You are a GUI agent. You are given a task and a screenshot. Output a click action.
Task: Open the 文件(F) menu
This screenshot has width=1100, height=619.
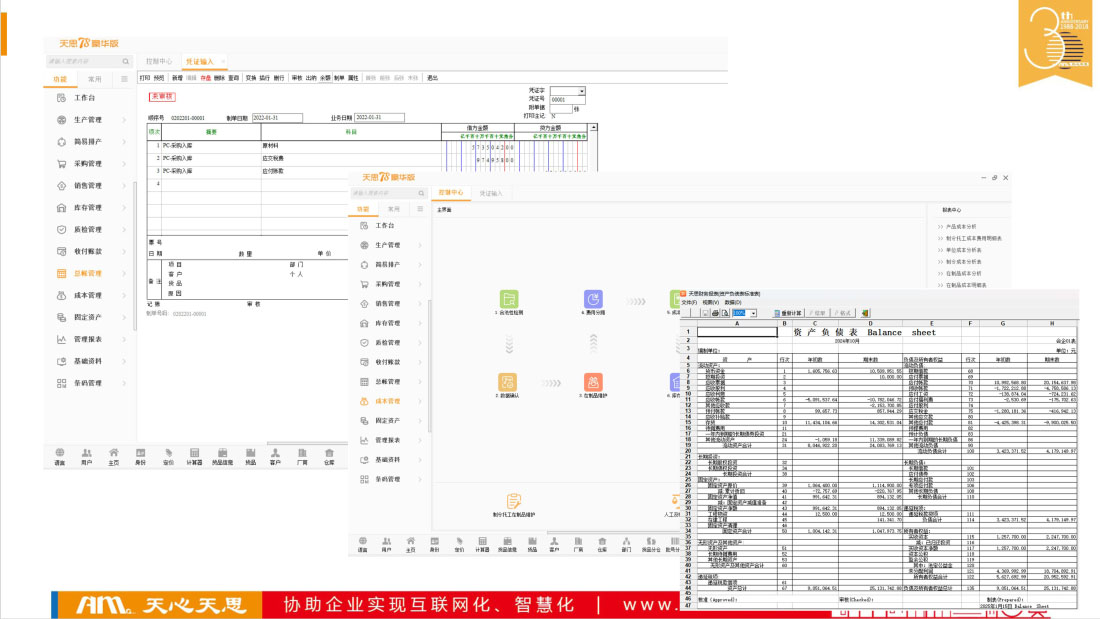point(689,302)
